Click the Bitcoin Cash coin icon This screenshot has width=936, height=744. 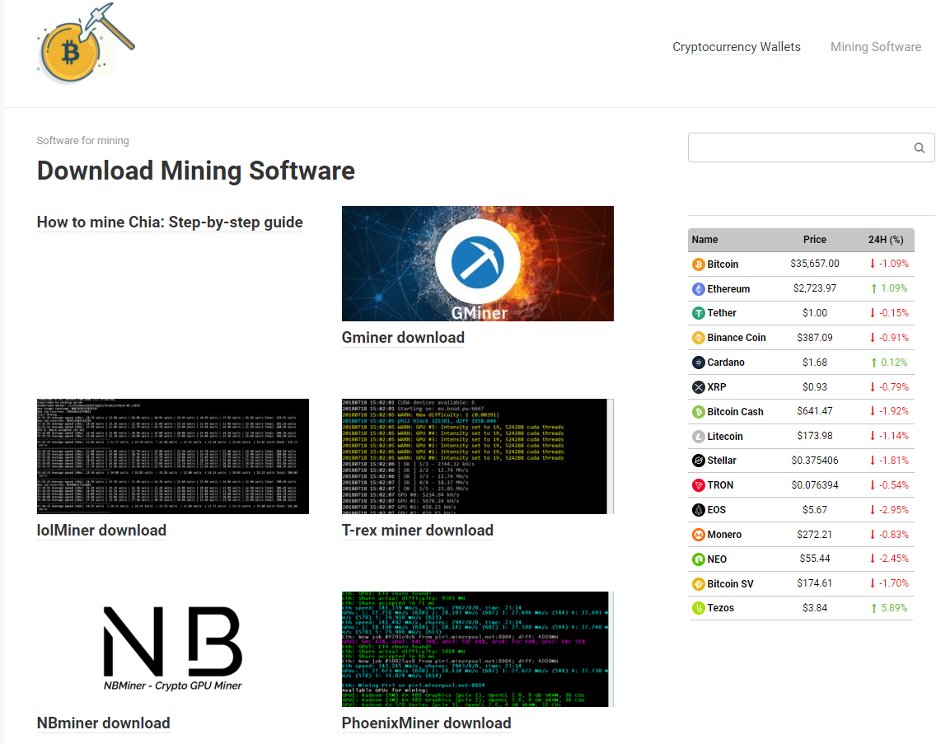pyautogui.click(x=698, y=411)
